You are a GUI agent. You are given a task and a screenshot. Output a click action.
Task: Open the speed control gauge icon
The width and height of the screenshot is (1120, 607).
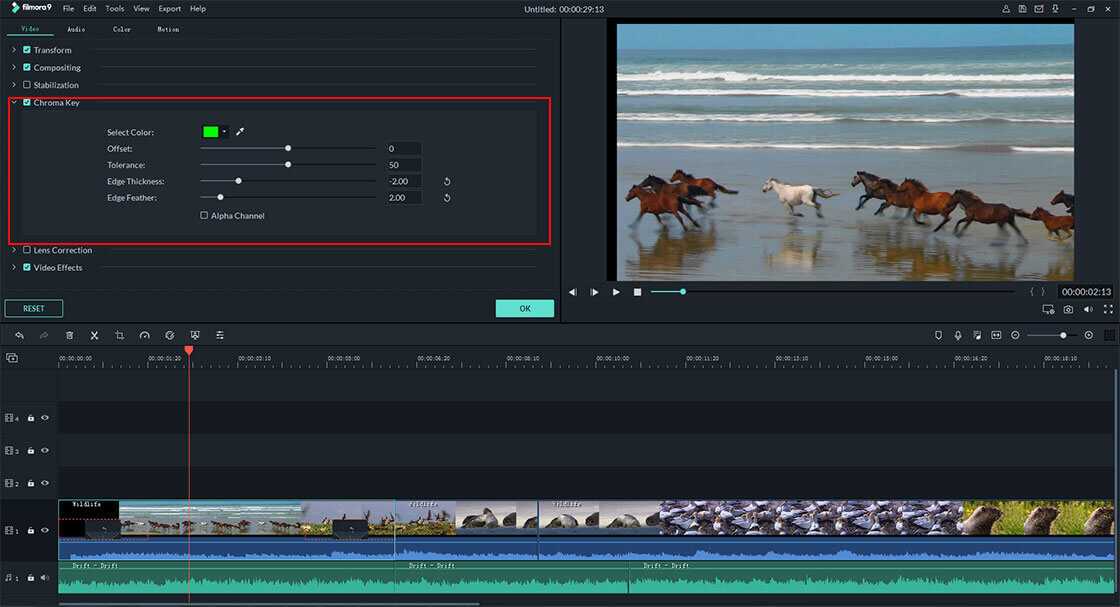[144, 335]
